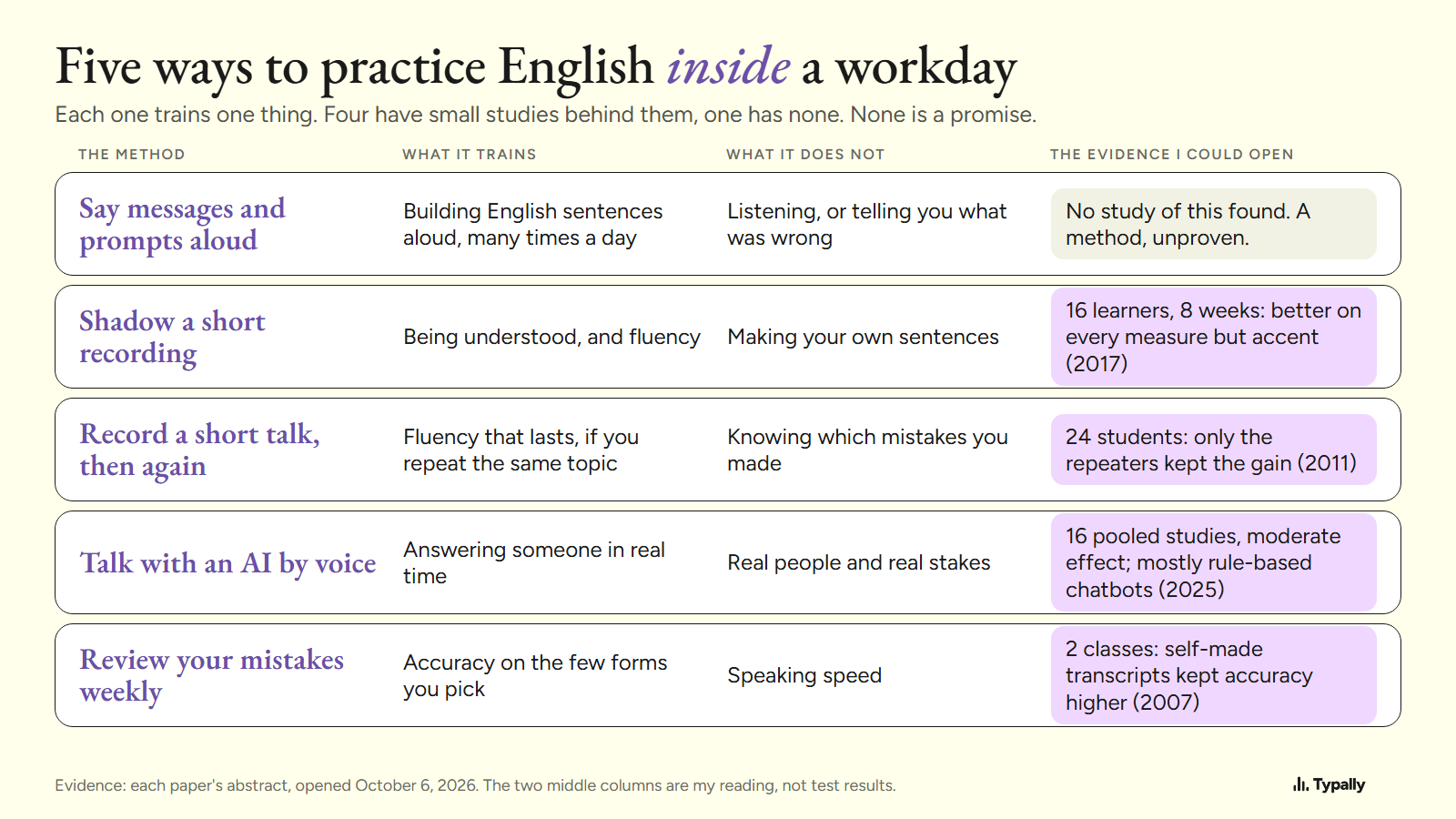
Task: Click 'Answering someone in real time' cell
Action: 534,563
